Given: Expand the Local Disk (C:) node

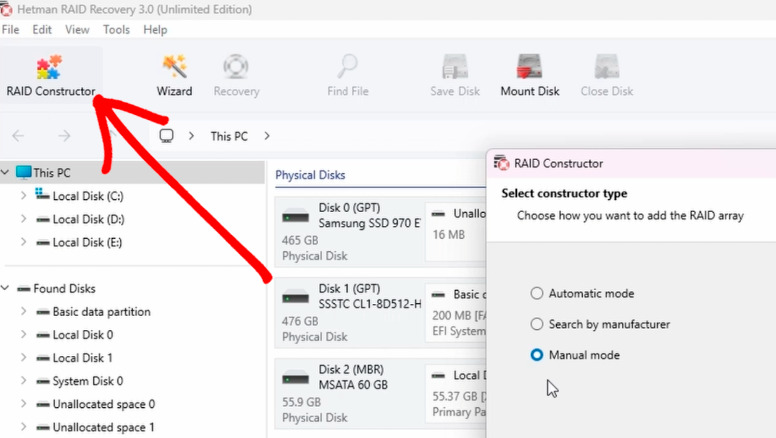Looking at the screenshot, I should pos(23,196).
